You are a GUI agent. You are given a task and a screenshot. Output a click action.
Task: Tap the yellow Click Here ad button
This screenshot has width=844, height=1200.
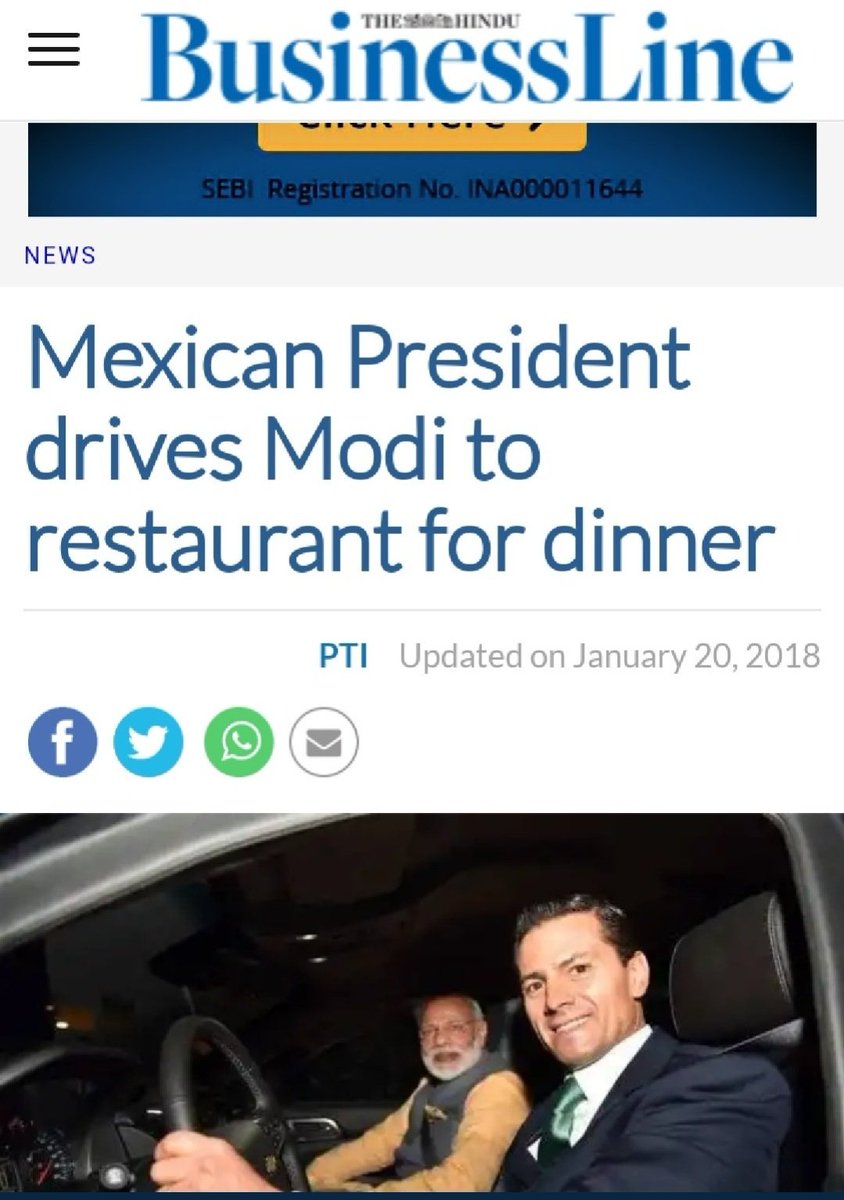[422, 135]
